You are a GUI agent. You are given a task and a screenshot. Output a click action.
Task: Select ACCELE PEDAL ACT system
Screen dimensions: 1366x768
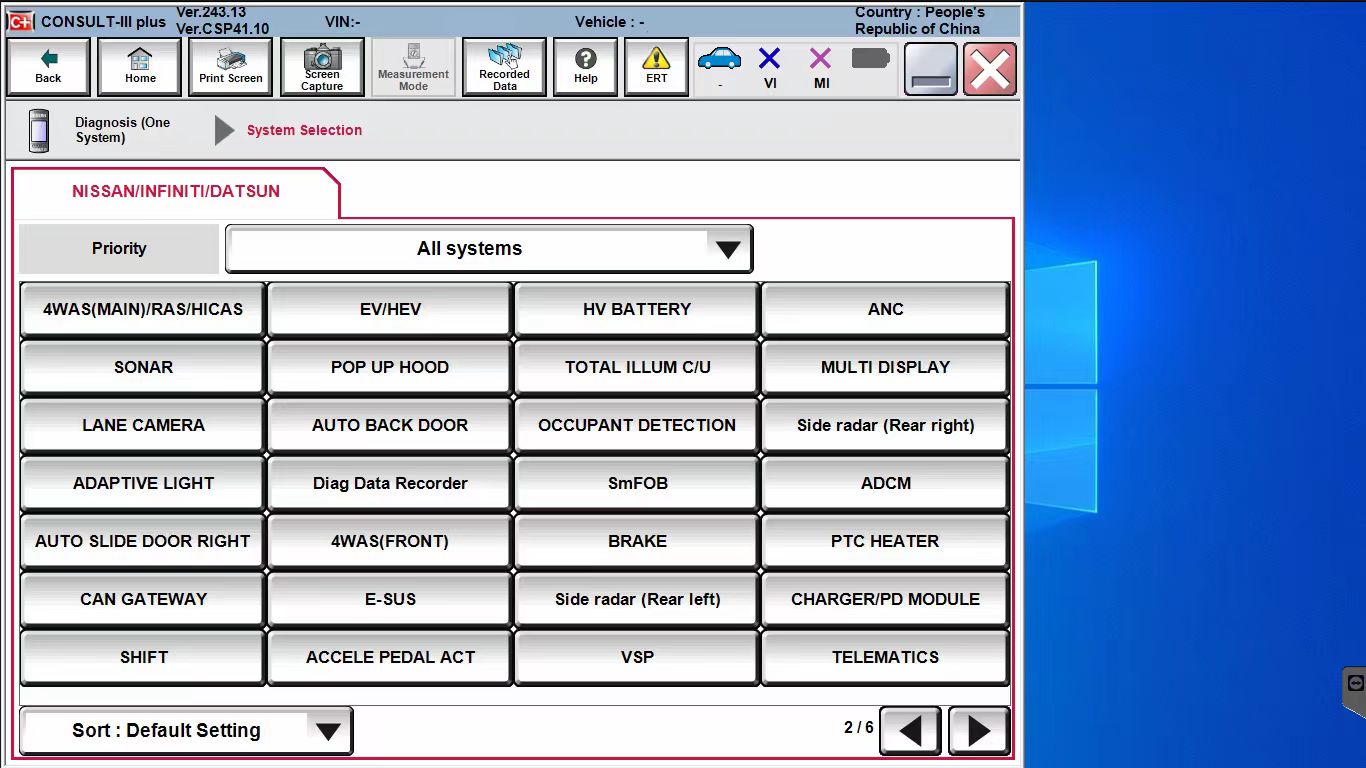pyautogui.click(x=390, y=658)
